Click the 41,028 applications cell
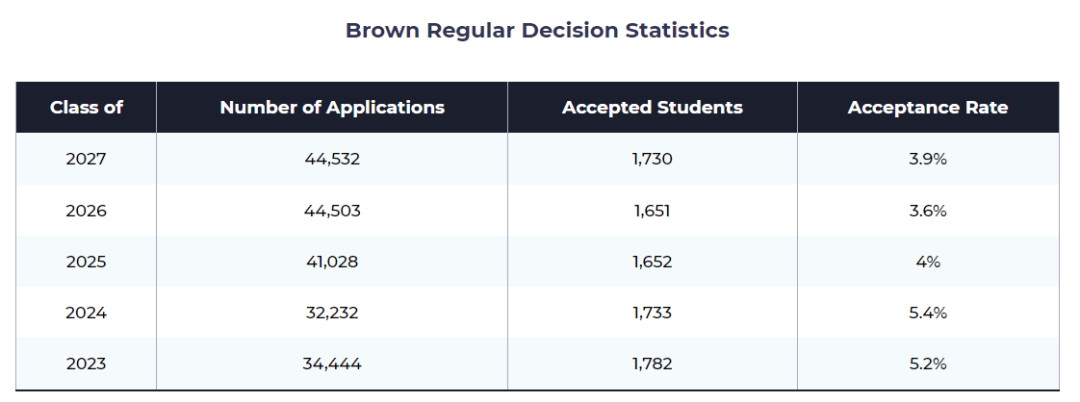Screen dimensions: 1080x402 [332, 262]
